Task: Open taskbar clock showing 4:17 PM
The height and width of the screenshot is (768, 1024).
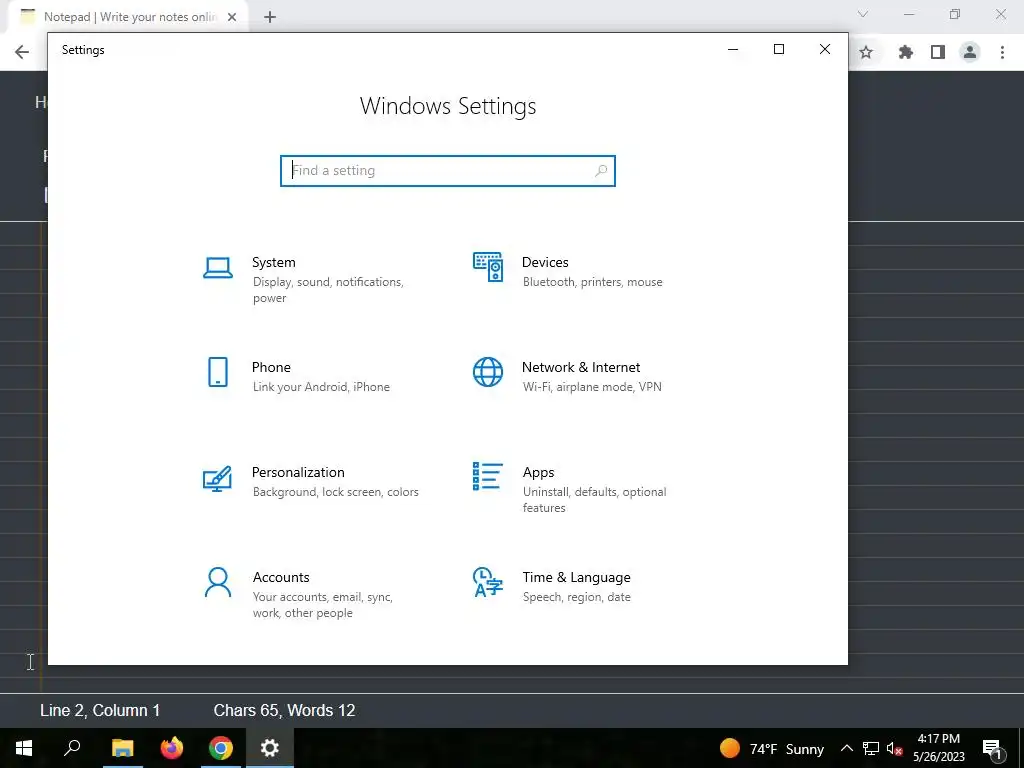Action: [x=938, y=748]
